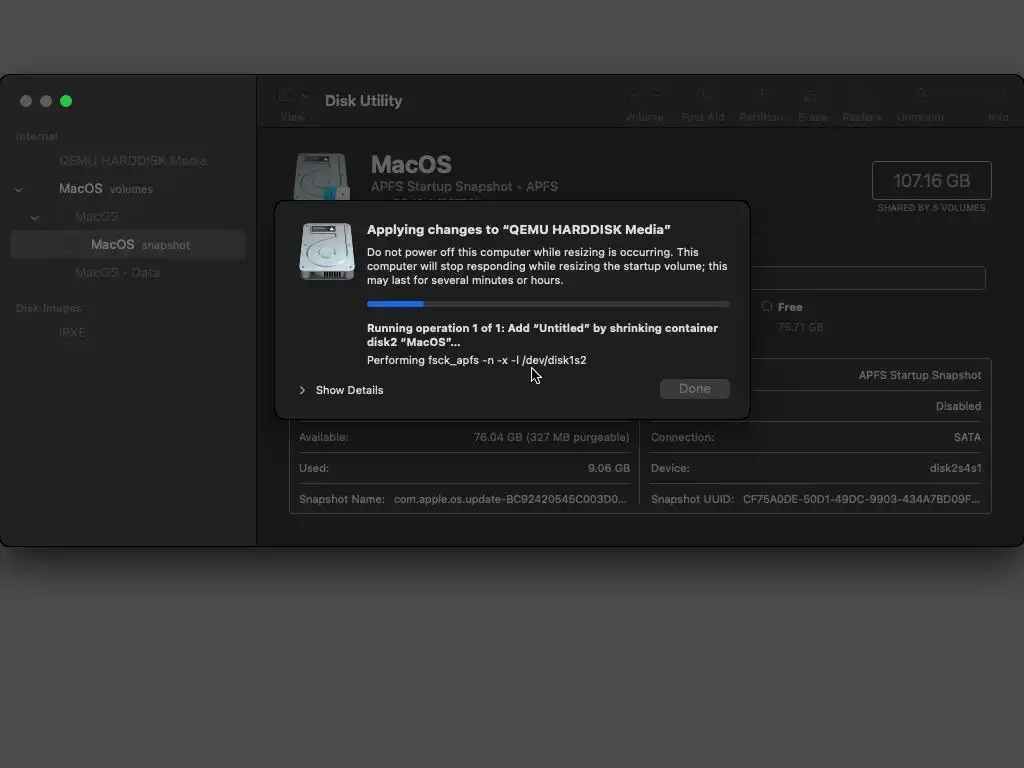
Task: Click the MacOS disk icon in main pane
Action: [x=321, y=176]
